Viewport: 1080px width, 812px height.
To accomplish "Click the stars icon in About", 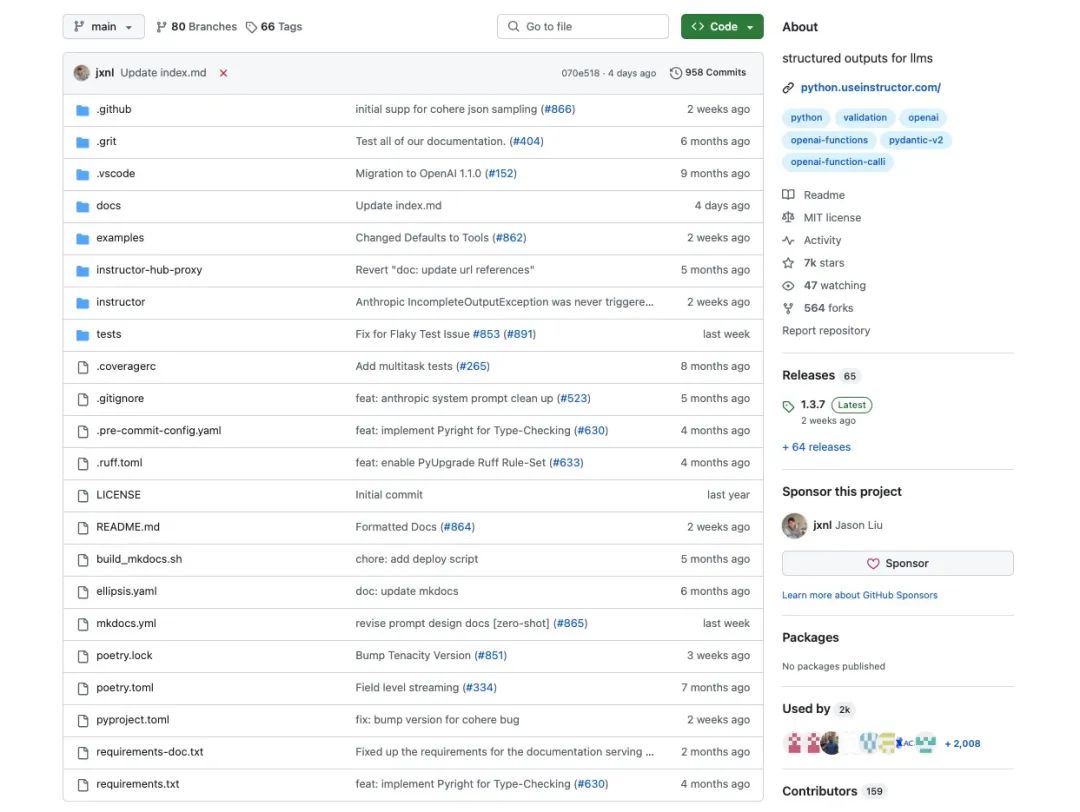I will point(788,263).
